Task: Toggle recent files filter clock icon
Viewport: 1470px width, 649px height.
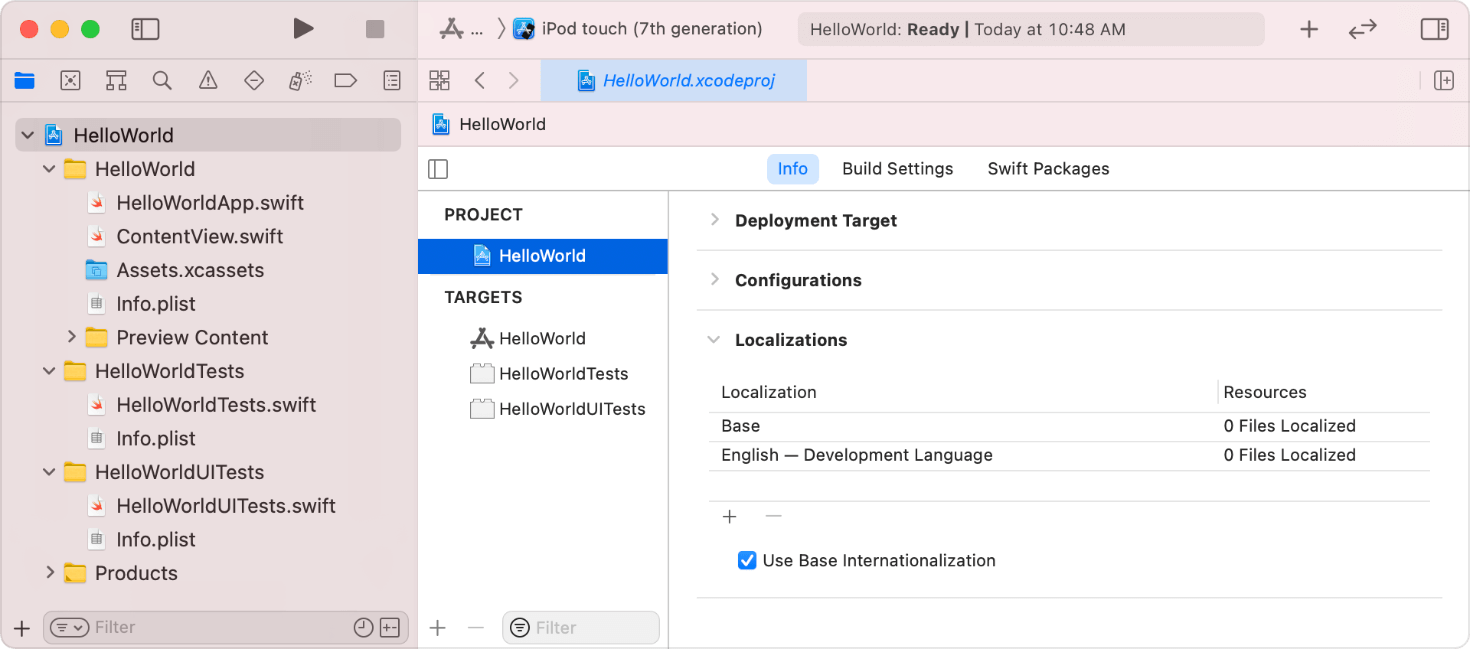Action: pyautogui.click(x=364, y=628)
